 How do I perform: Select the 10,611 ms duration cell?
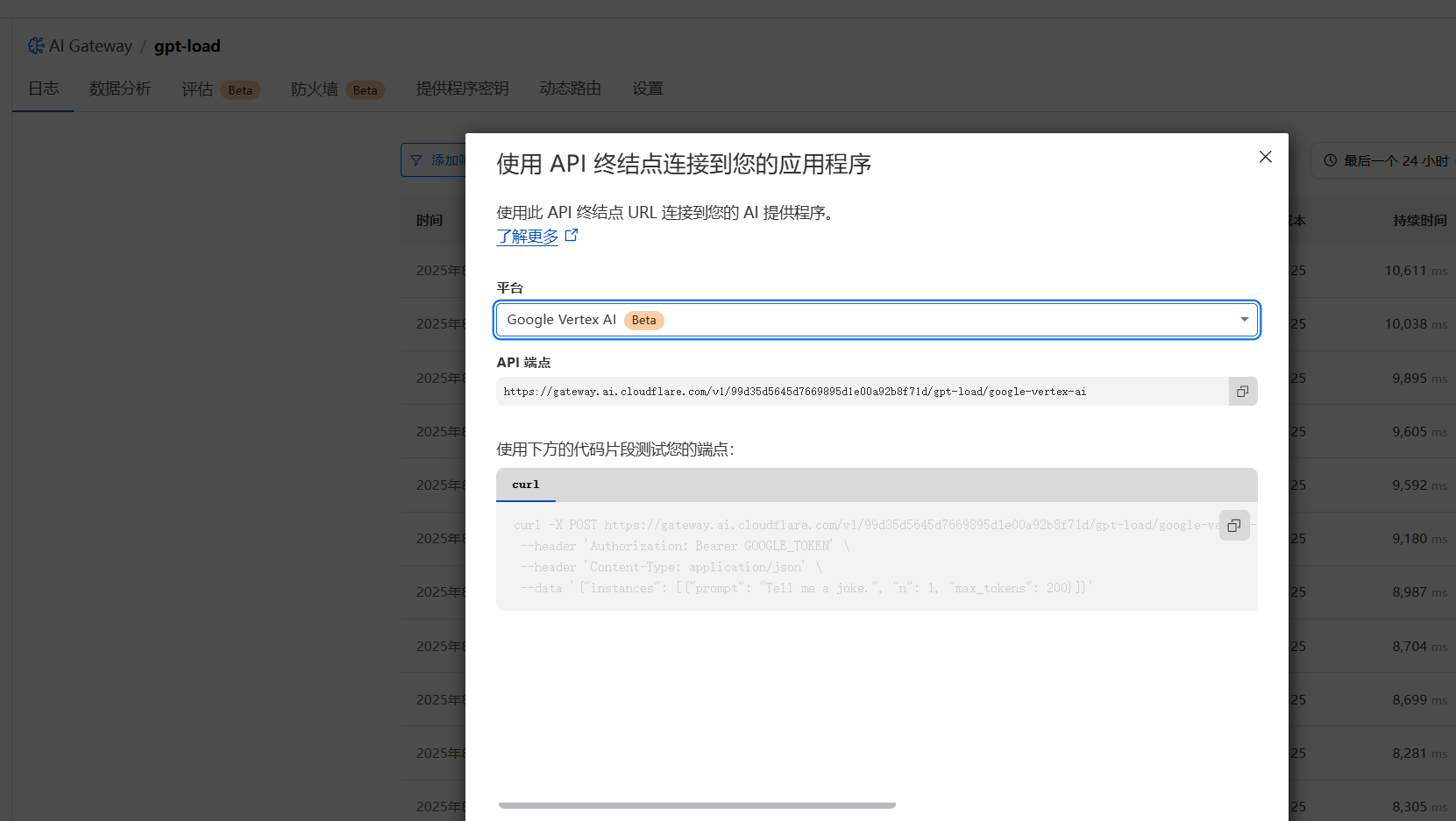coord(1416,271)
